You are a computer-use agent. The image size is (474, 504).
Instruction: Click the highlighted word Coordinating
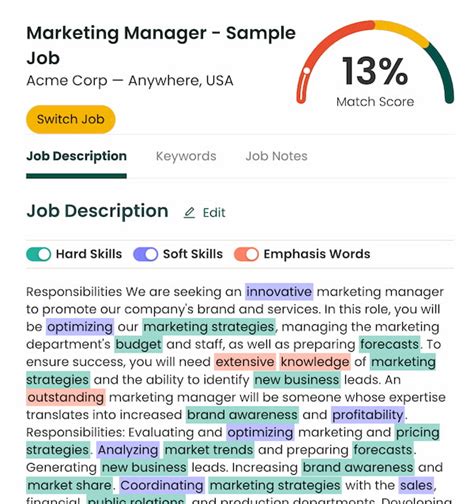[x=162, y=485]
